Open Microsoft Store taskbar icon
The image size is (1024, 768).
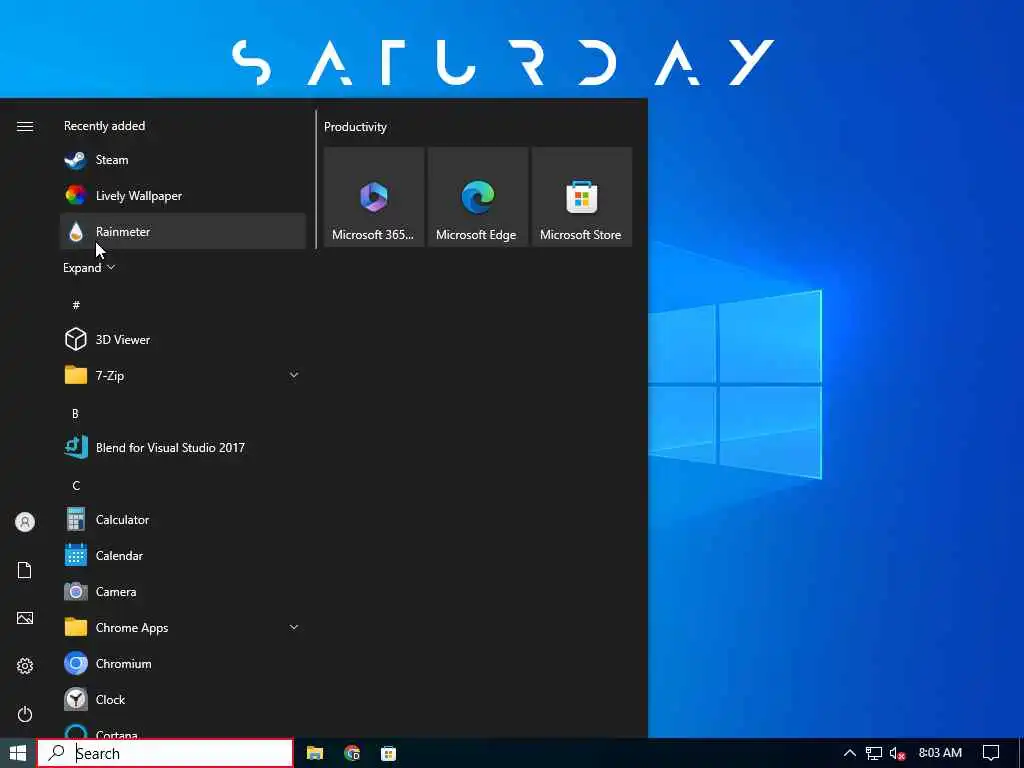[x=389, y=753]
